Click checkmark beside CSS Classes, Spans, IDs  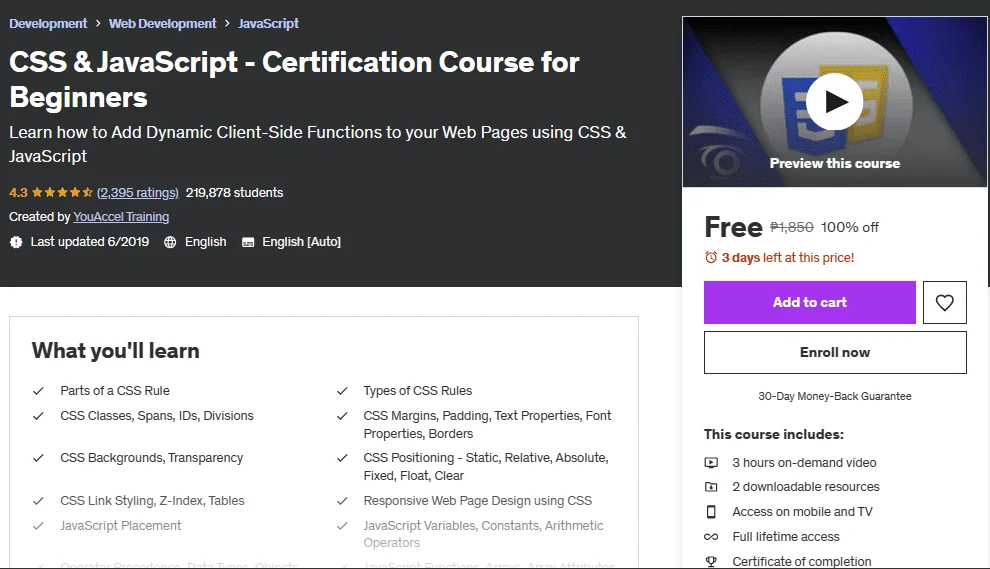[x=39, y=416]
